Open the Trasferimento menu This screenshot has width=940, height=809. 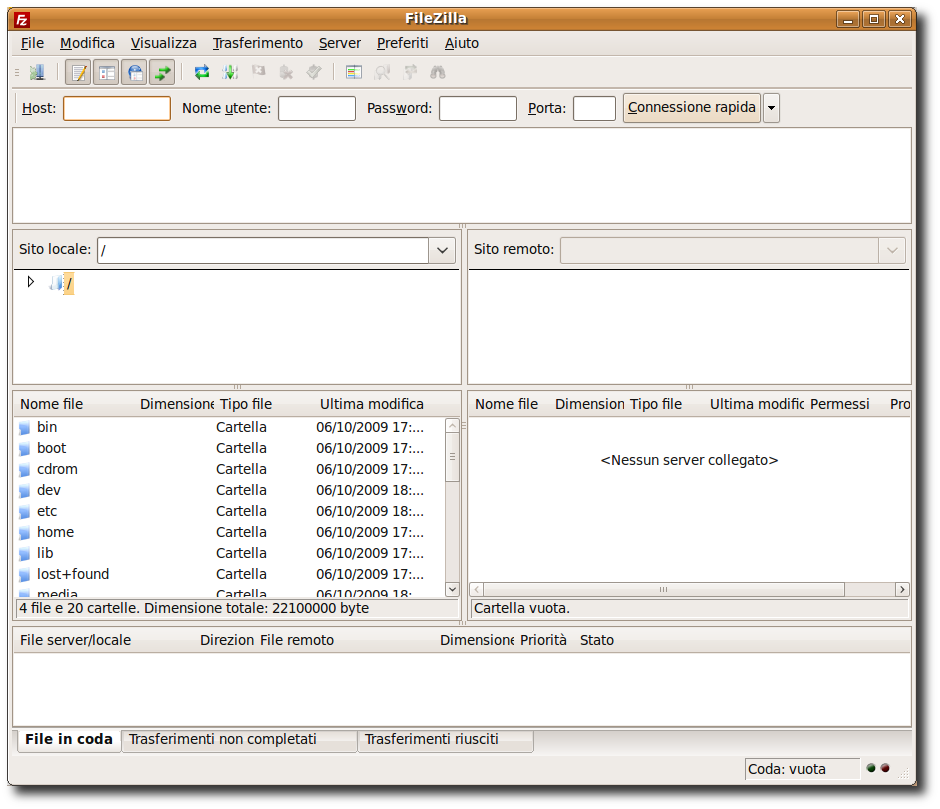click(x=258, y=43)
